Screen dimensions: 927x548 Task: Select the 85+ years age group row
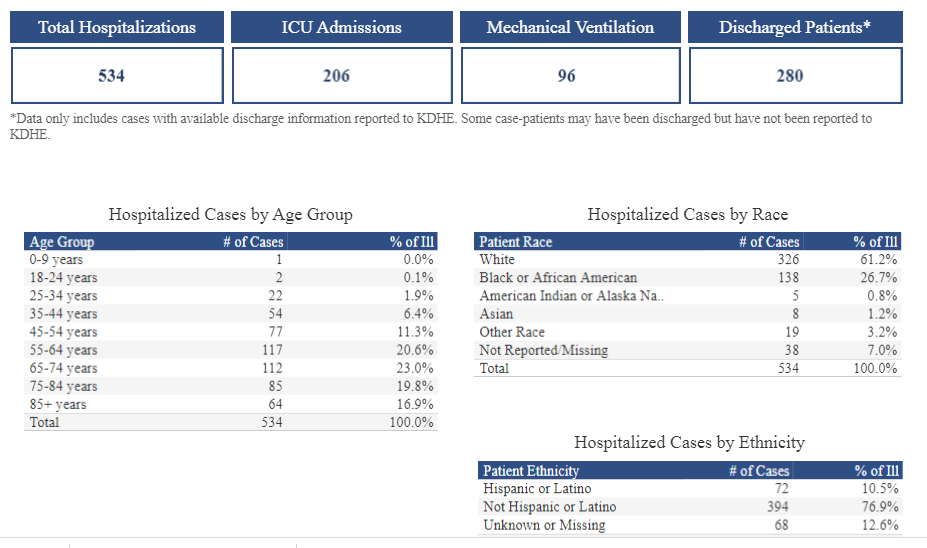coord(58,404)
